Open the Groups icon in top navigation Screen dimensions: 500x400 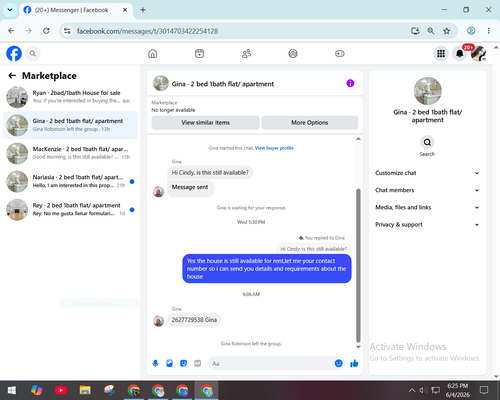click(293, 53)
